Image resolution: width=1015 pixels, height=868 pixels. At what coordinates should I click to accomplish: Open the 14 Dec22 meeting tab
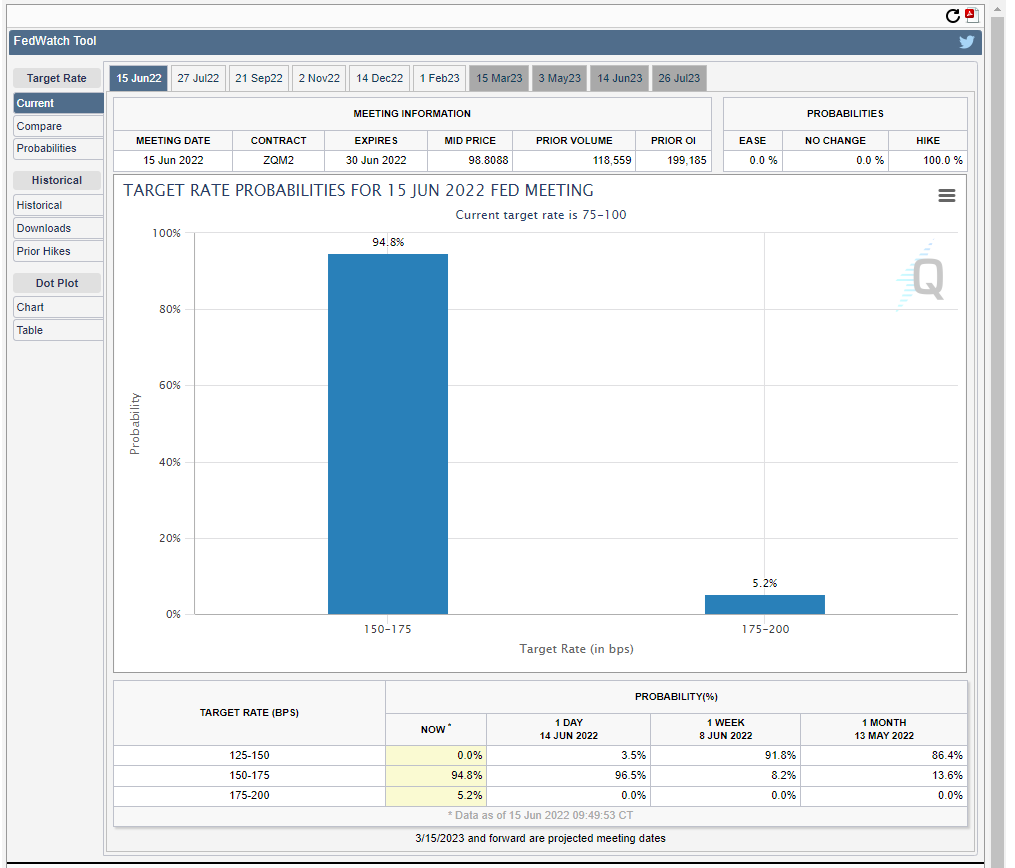(x=379, y=78)
